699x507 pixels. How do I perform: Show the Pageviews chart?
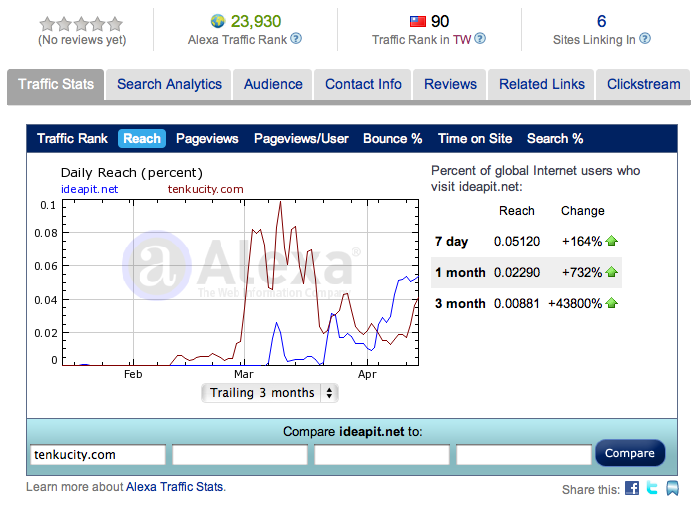[x=207, y=139]
